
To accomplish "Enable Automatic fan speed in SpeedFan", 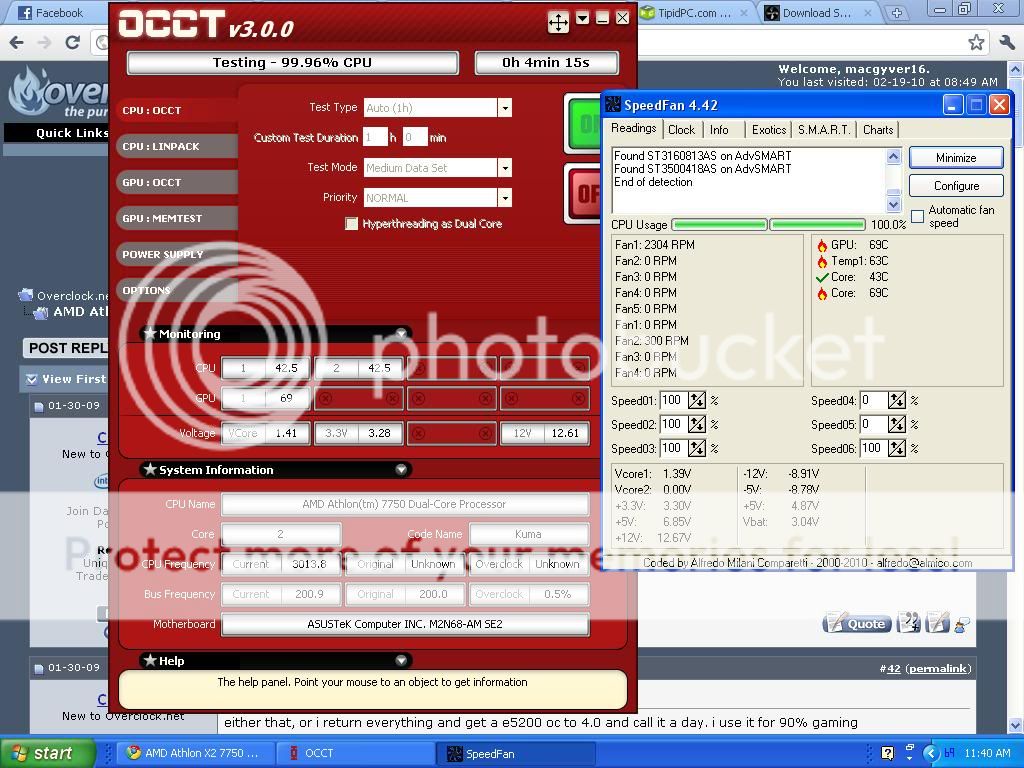I will pyautogui.click(x=918, y=216).
